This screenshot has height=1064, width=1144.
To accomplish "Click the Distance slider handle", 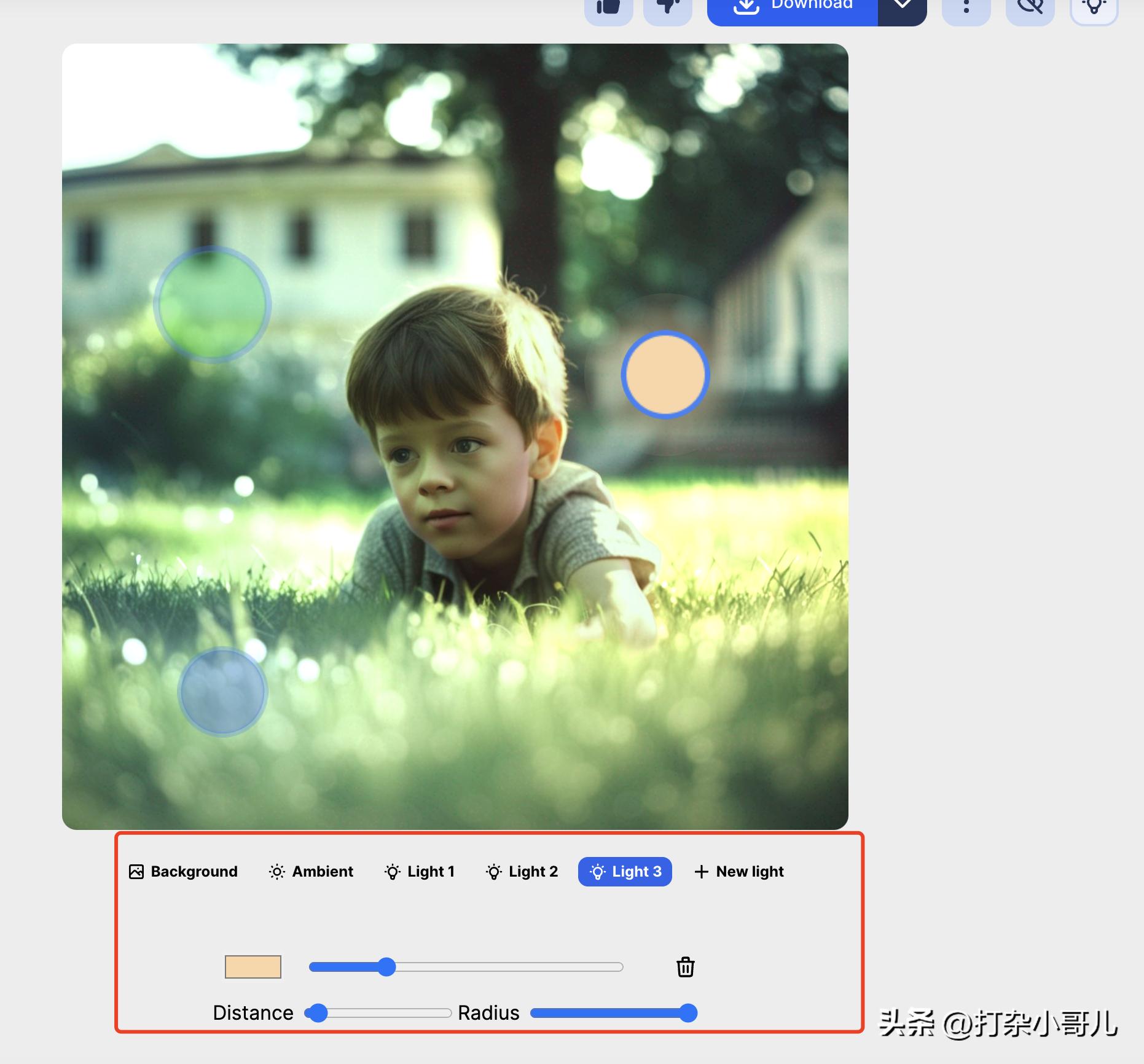I will click(x=317, y=1013).
